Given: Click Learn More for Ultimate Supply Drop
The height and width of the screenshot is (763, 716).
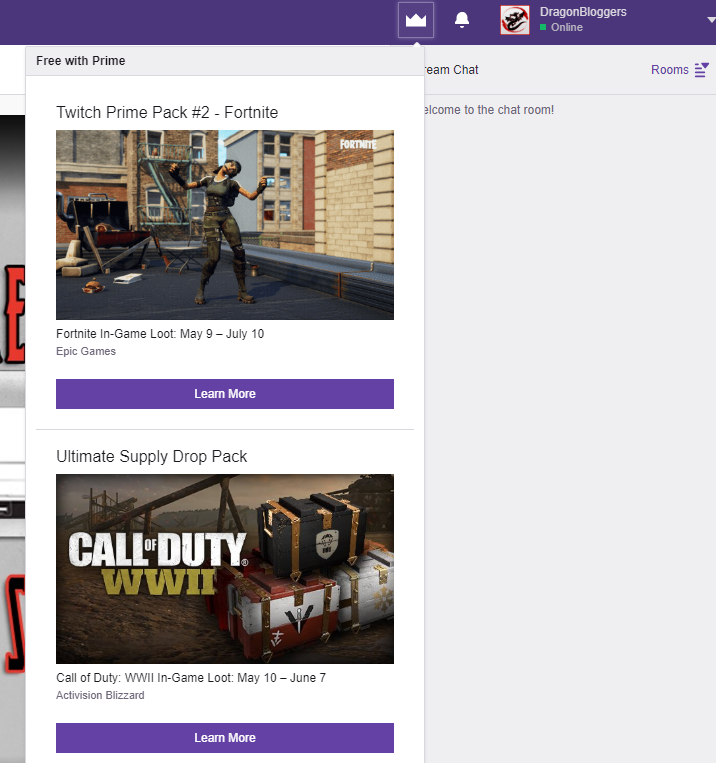Looking at the screenshot, I should click(225, 738).
